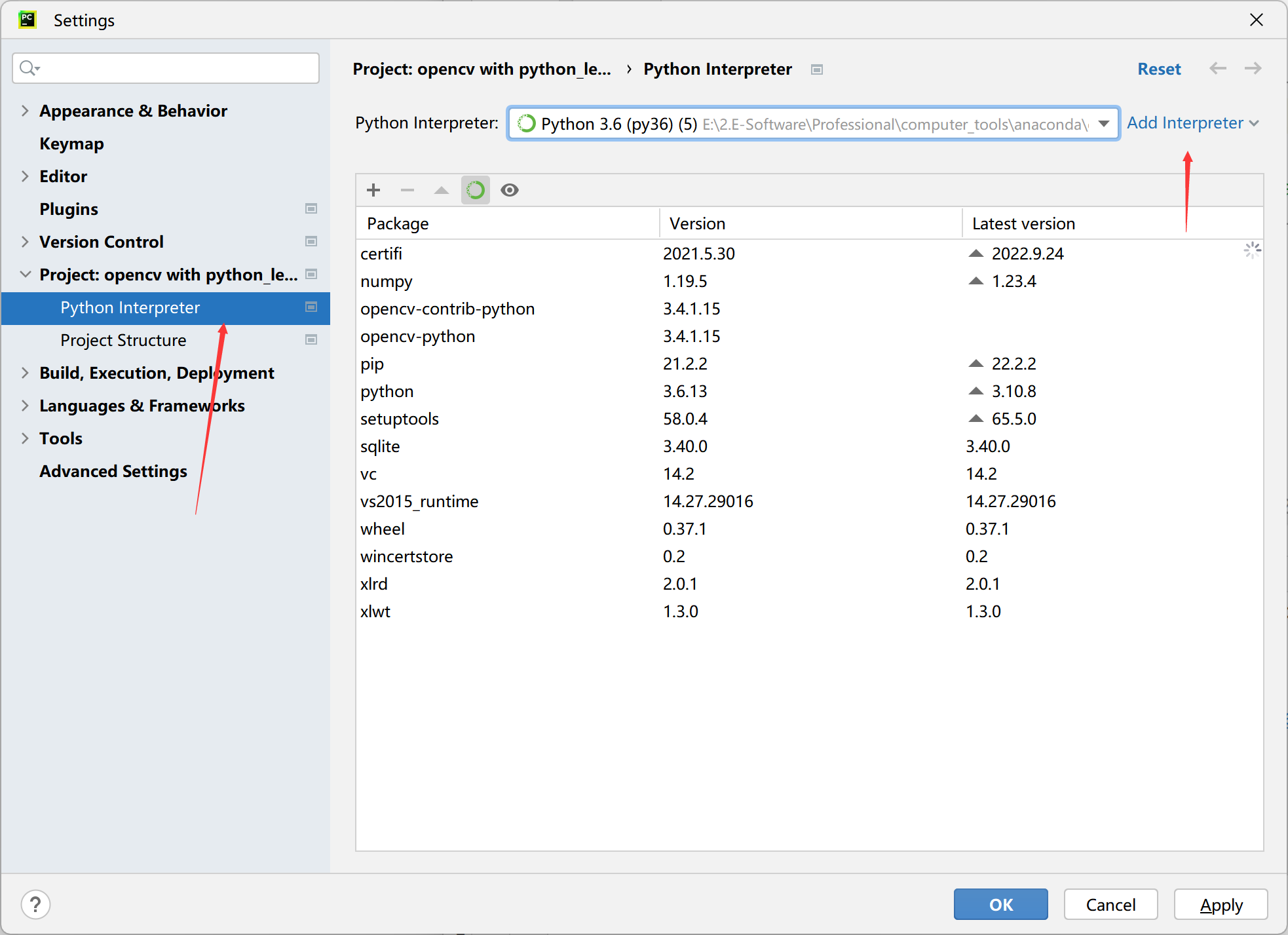Select the wincertstore package row
Screen dimensions: 1288x935
(809, 556)
